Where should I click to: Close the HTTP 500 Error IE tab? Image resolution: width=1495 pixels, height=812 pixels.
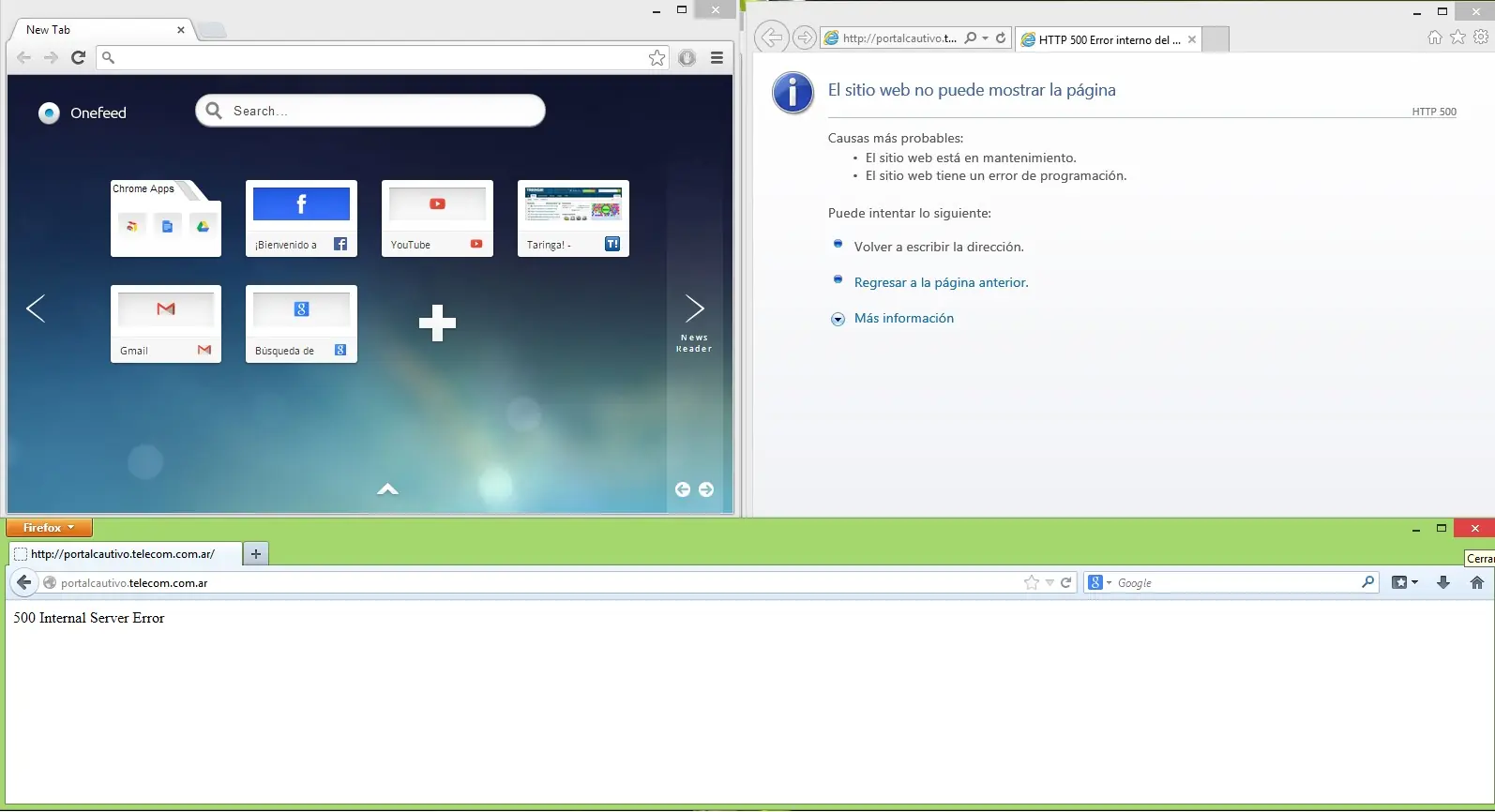(1192, 39)
